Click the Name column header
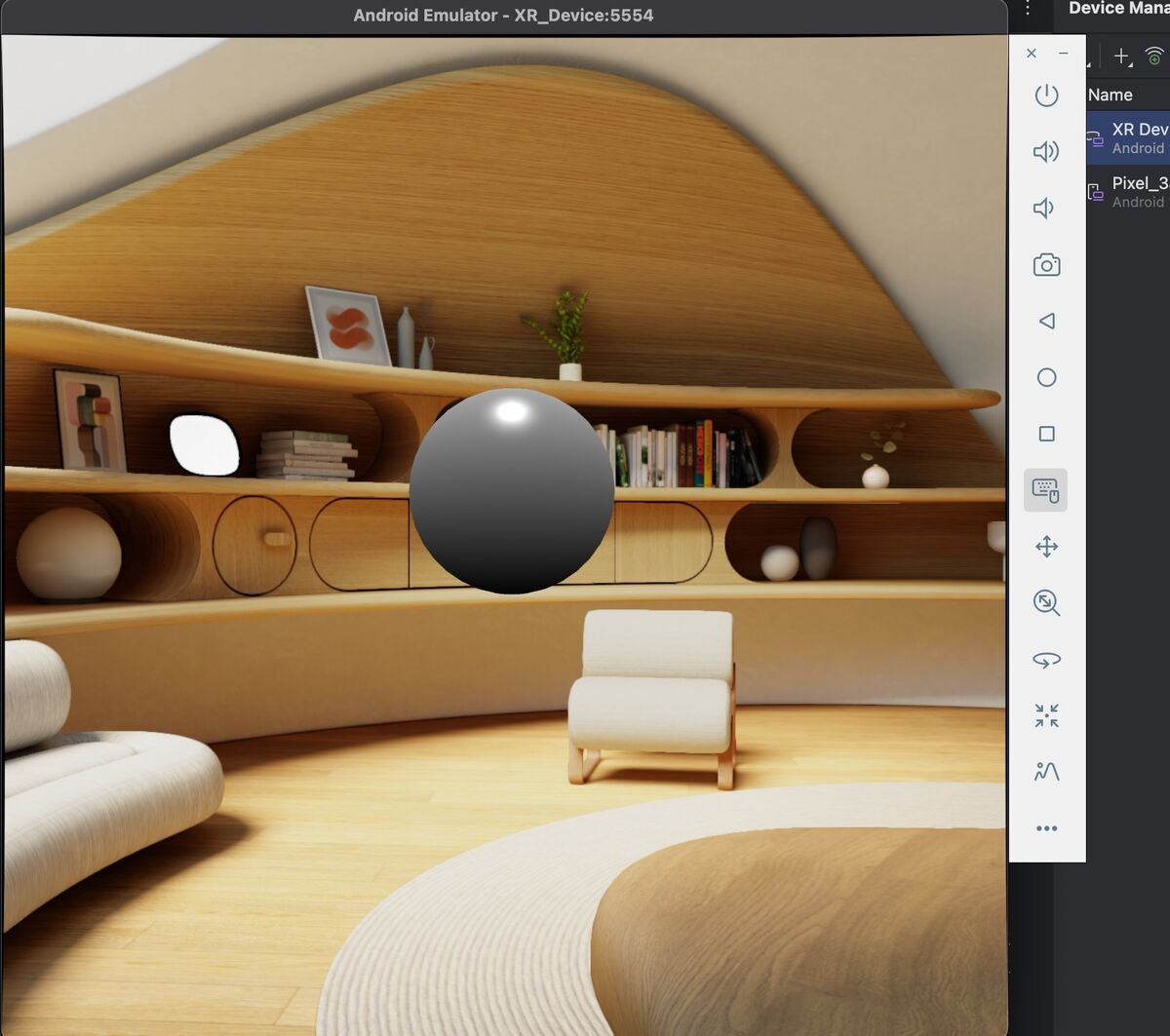This screenshot has height=1036, width=1170. click(x=1110, y=95)
